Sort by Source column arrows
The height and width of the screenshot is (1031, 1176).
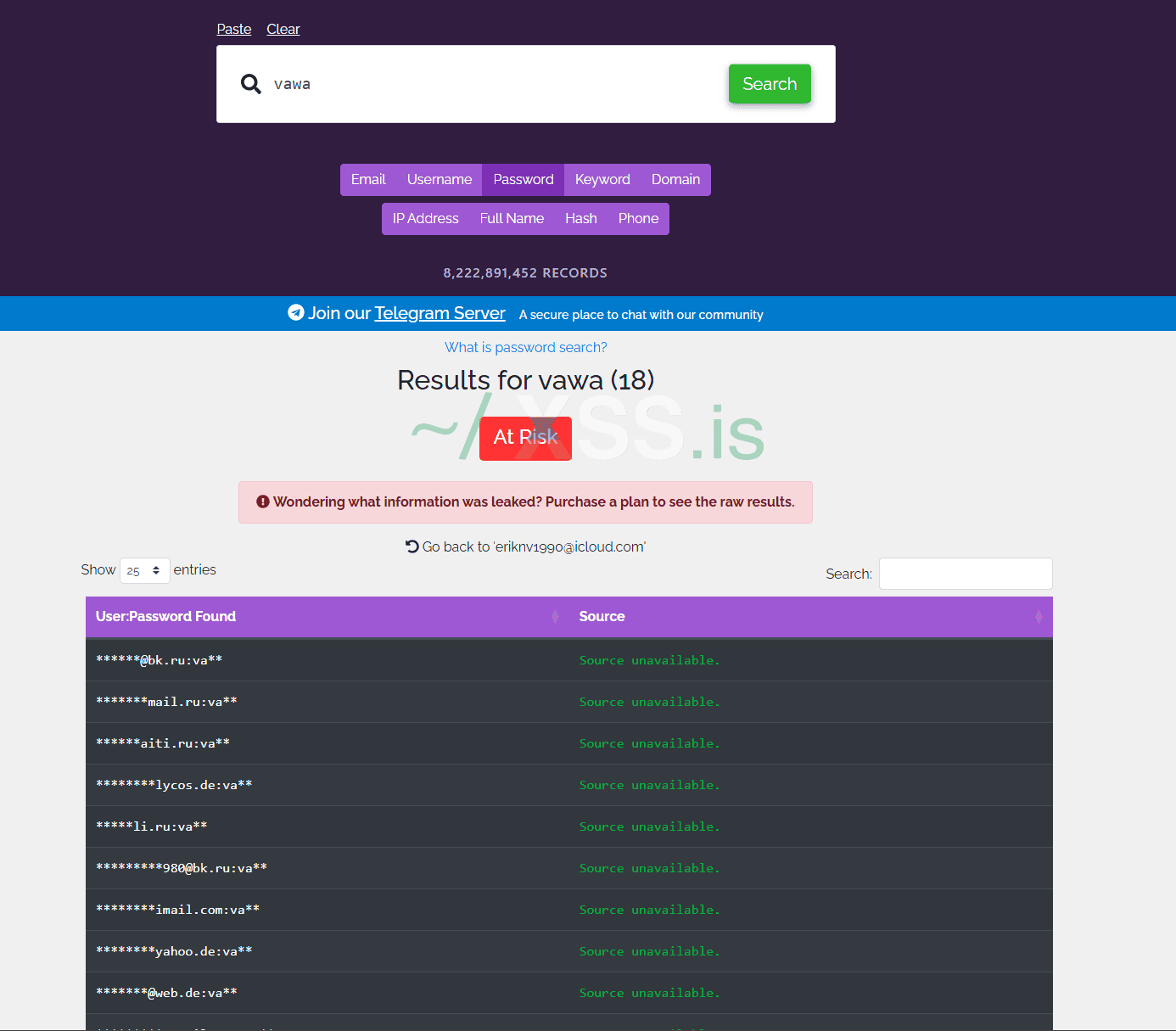click(1039, 617)
